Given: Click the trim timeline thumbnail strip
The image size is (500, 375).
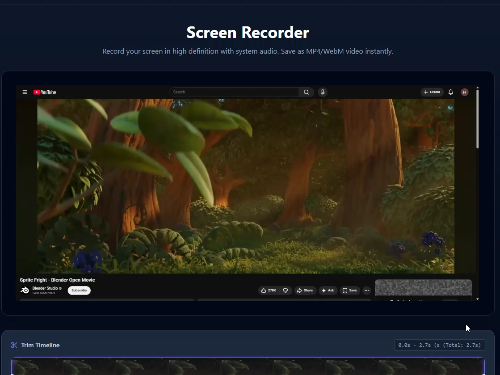Looking at the screenshot, I should 248,366.
